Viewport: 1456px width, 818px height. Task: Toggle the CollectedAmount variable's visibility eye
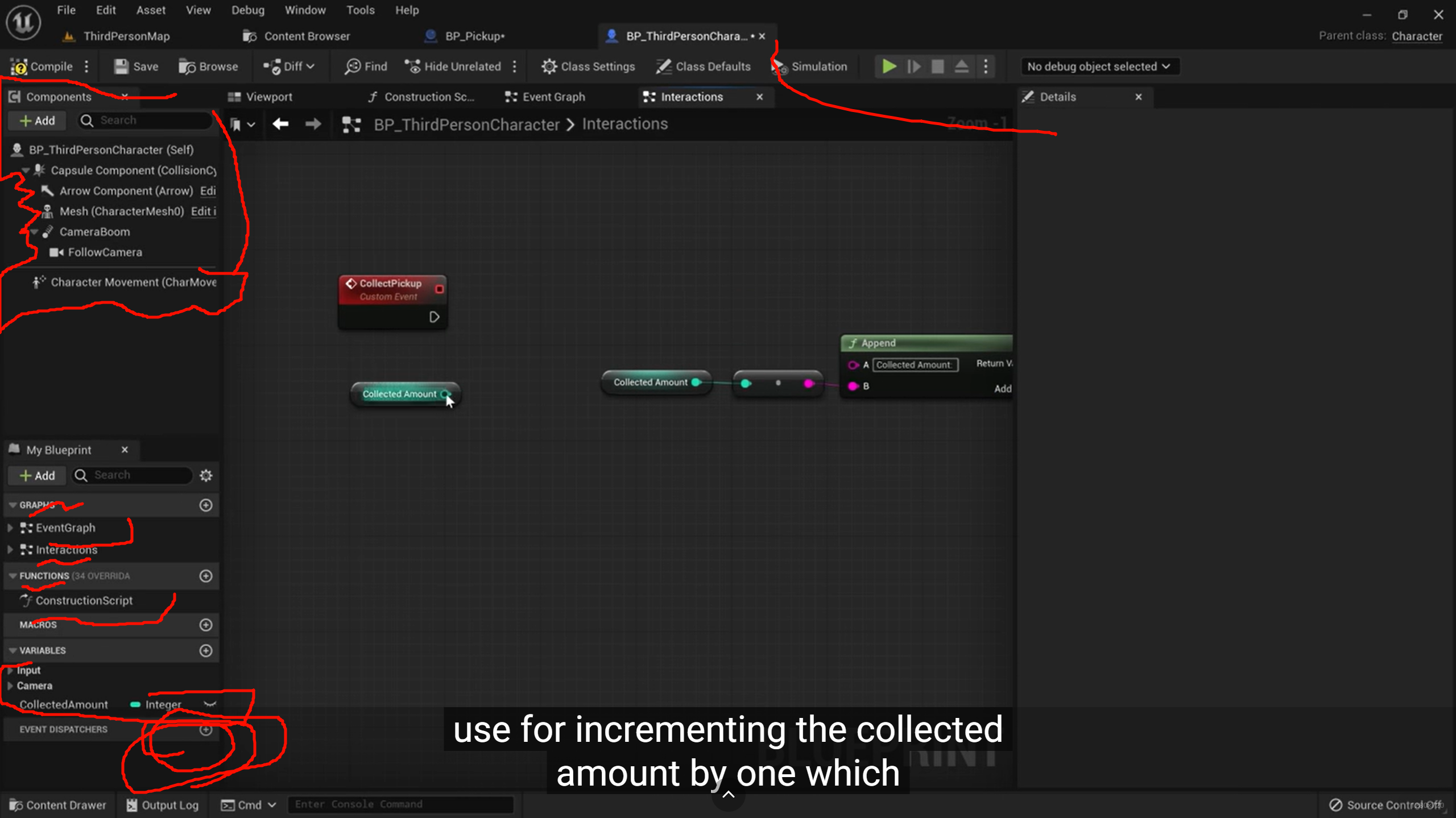[210, 704]
